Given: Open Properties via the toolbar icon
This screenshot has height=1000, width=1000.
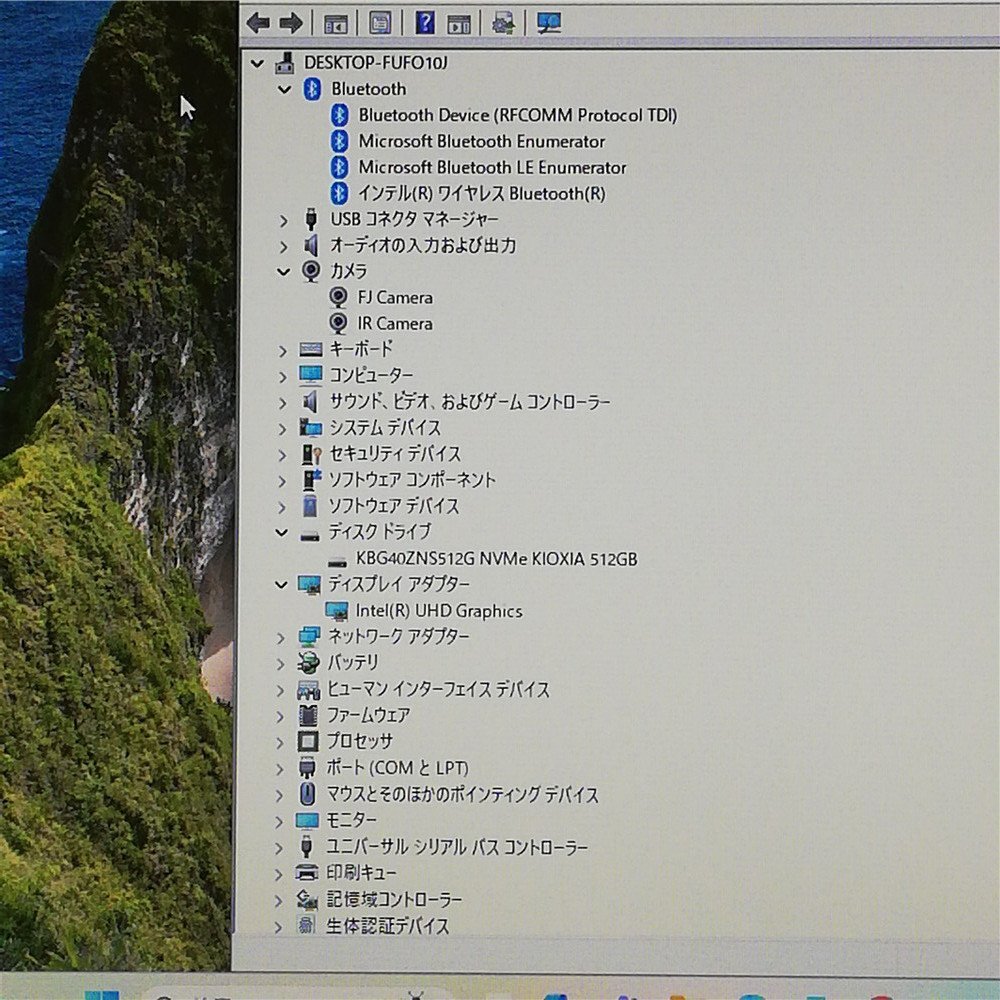Looking at the screenshot, I should click(x=380, y=22).
